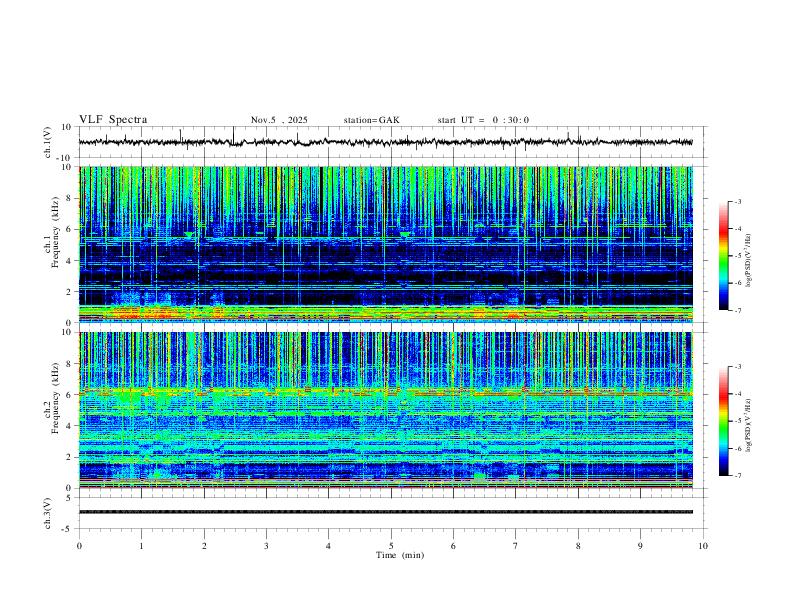This screenshot has height=612, width=792.
Task: Click the ch.1 color scale bar
Action: click(x=724, y=256)
